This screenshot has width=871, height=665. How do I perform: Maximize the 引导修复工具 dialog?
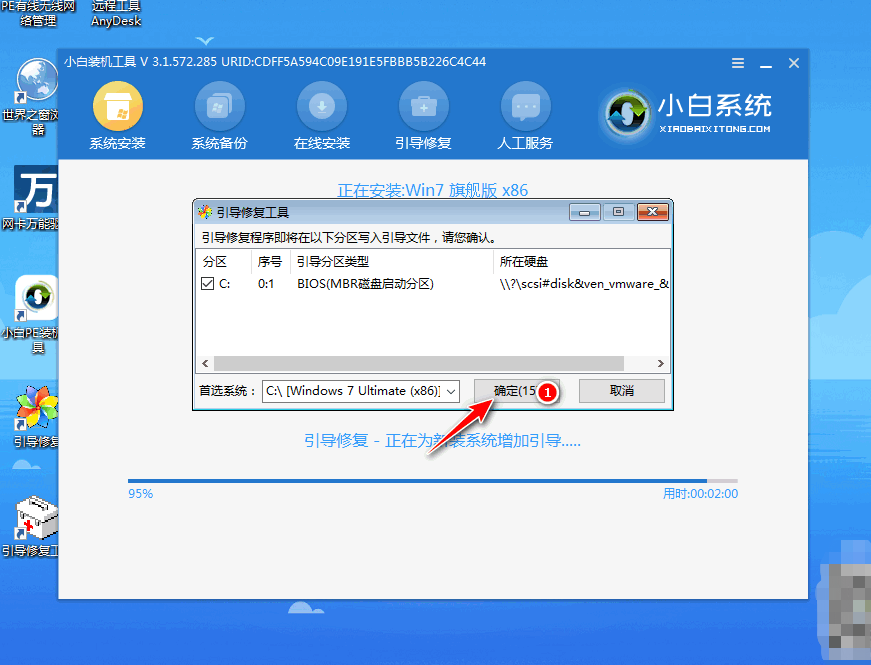click(x=618, y=212)
